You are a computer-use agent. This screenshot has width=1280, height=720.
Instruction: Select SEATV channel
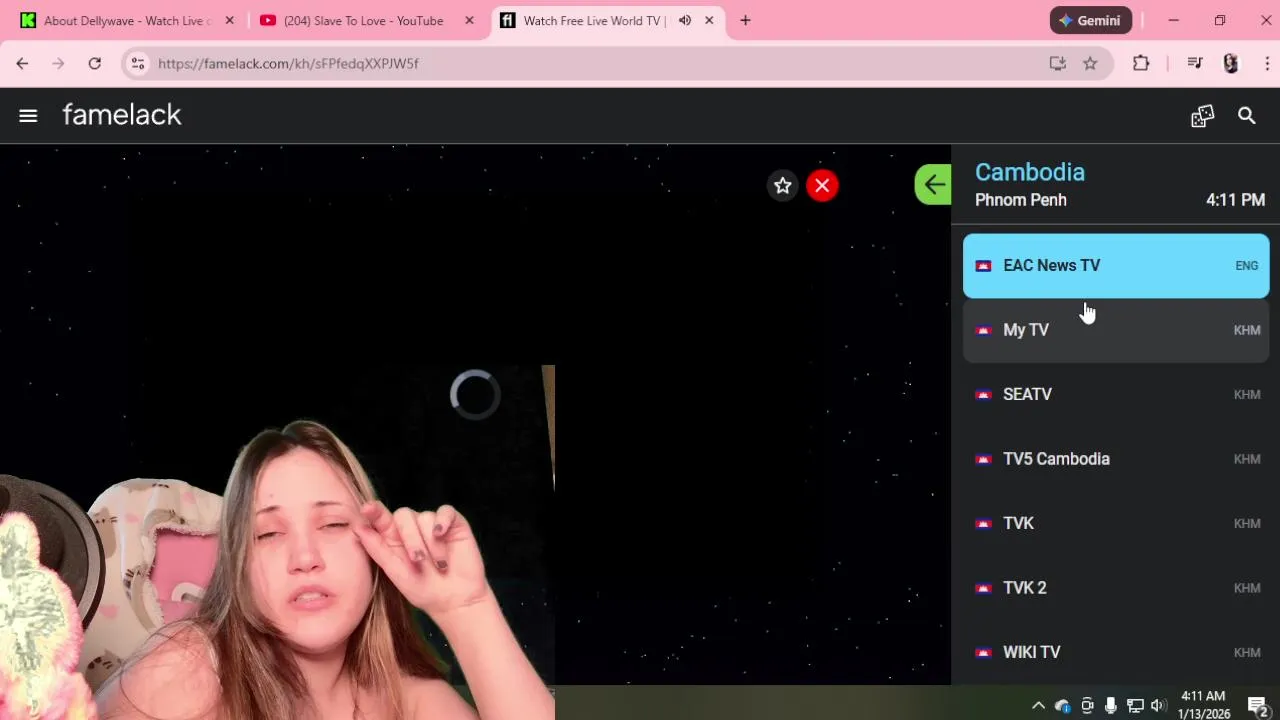tap(1116, 395)
